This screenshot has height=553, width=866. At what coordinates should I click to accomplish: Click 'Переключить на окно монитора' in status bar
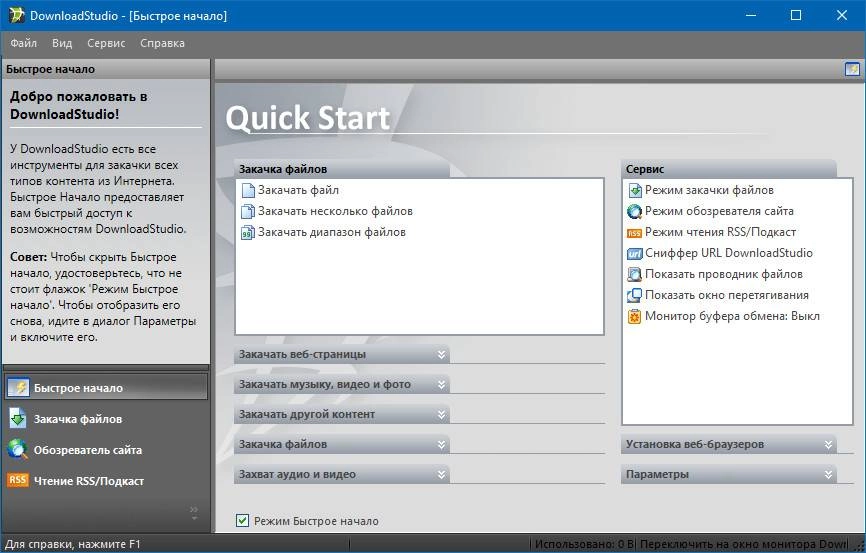[x=743, y=544]
